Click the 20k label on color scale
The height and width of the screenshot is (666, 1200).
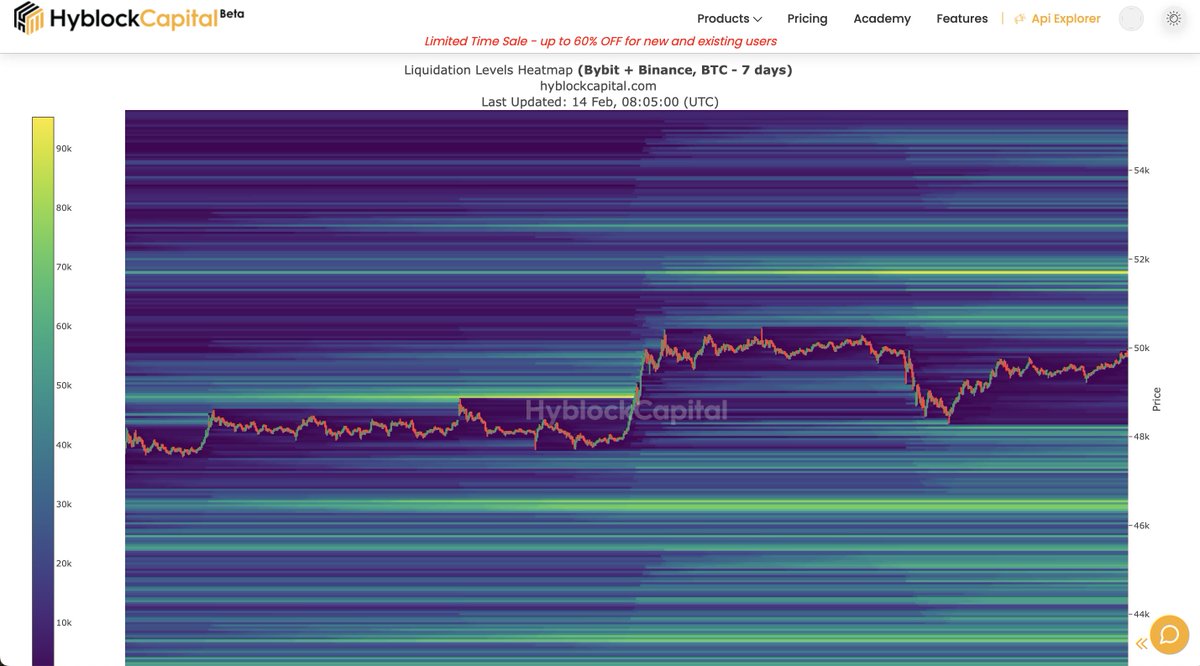coord(63,564)
